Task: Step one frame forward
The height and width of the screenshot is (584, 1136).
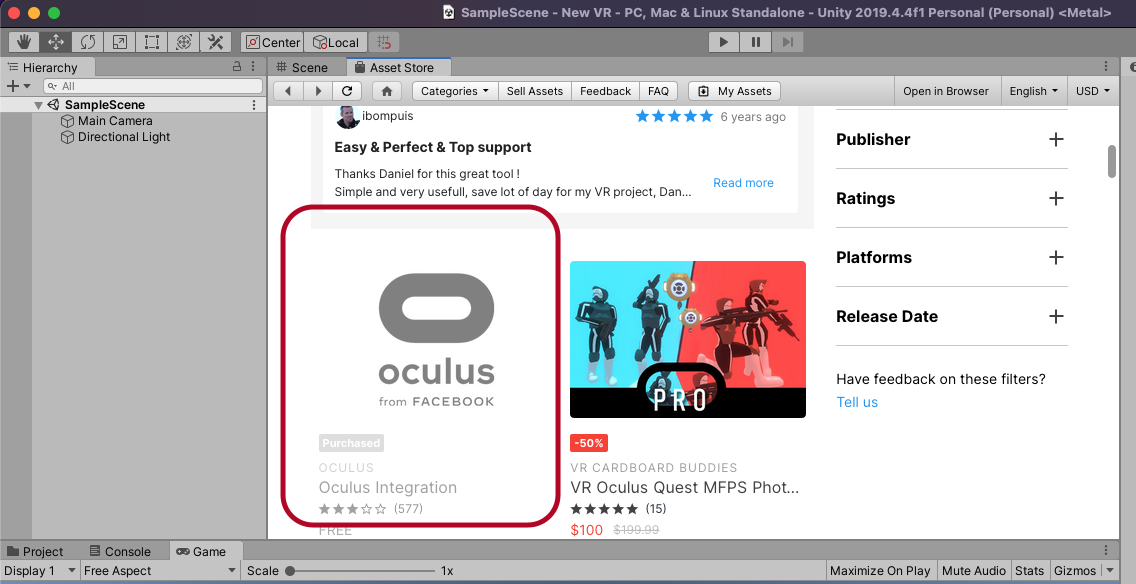Action: click(x=788, y=42)
